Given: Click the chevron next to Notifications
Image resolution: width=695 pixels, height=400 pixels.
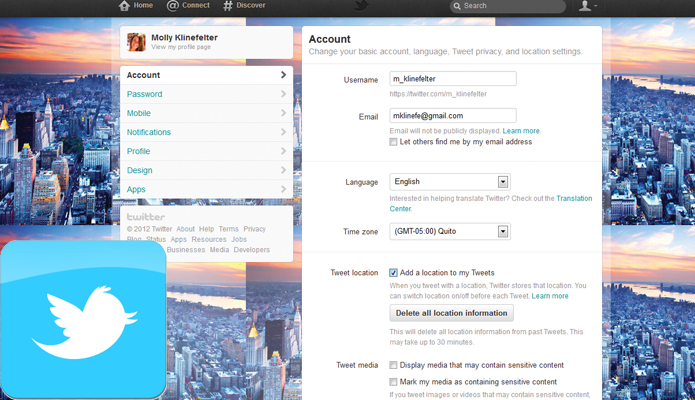Looking at the screenshot, I should (283, 132).
